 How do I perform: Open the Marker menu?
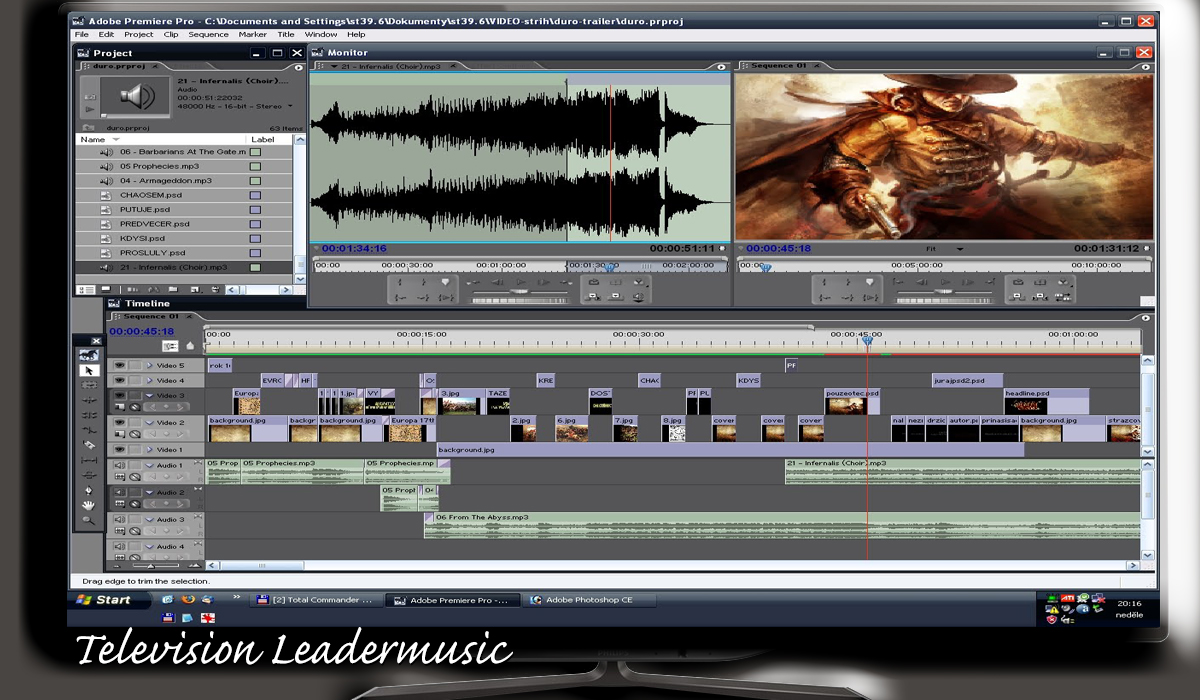[x=253, y=34]
